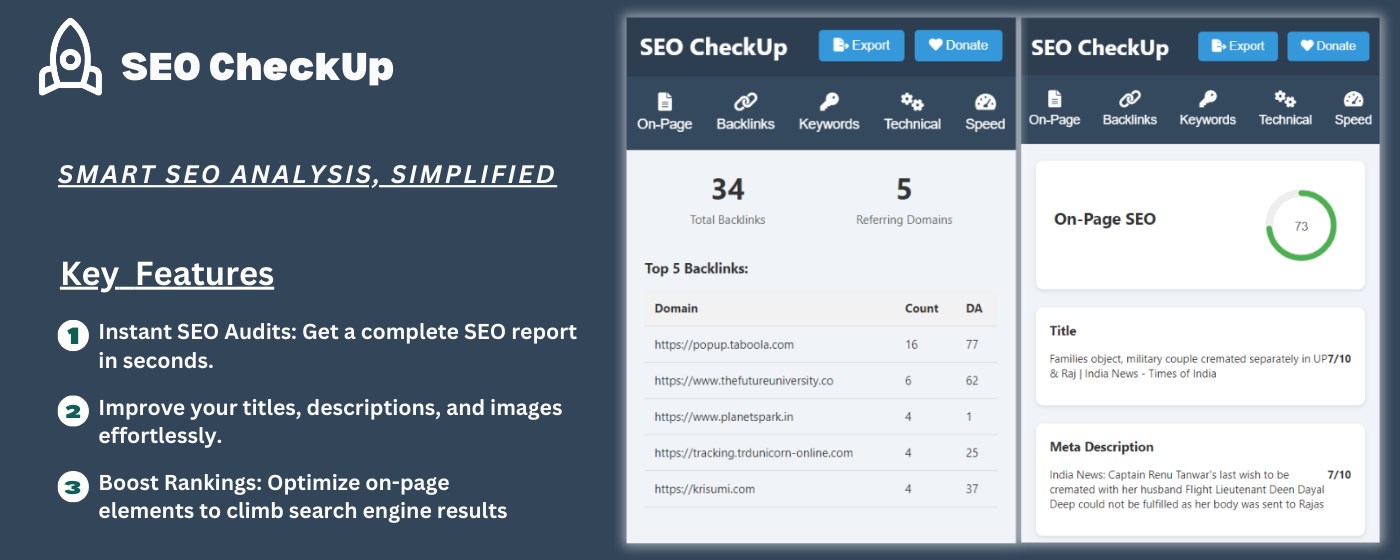Open Speed tab label in left panel
This screenshot has width=1400, height=560.
click(x=985, y=124)
